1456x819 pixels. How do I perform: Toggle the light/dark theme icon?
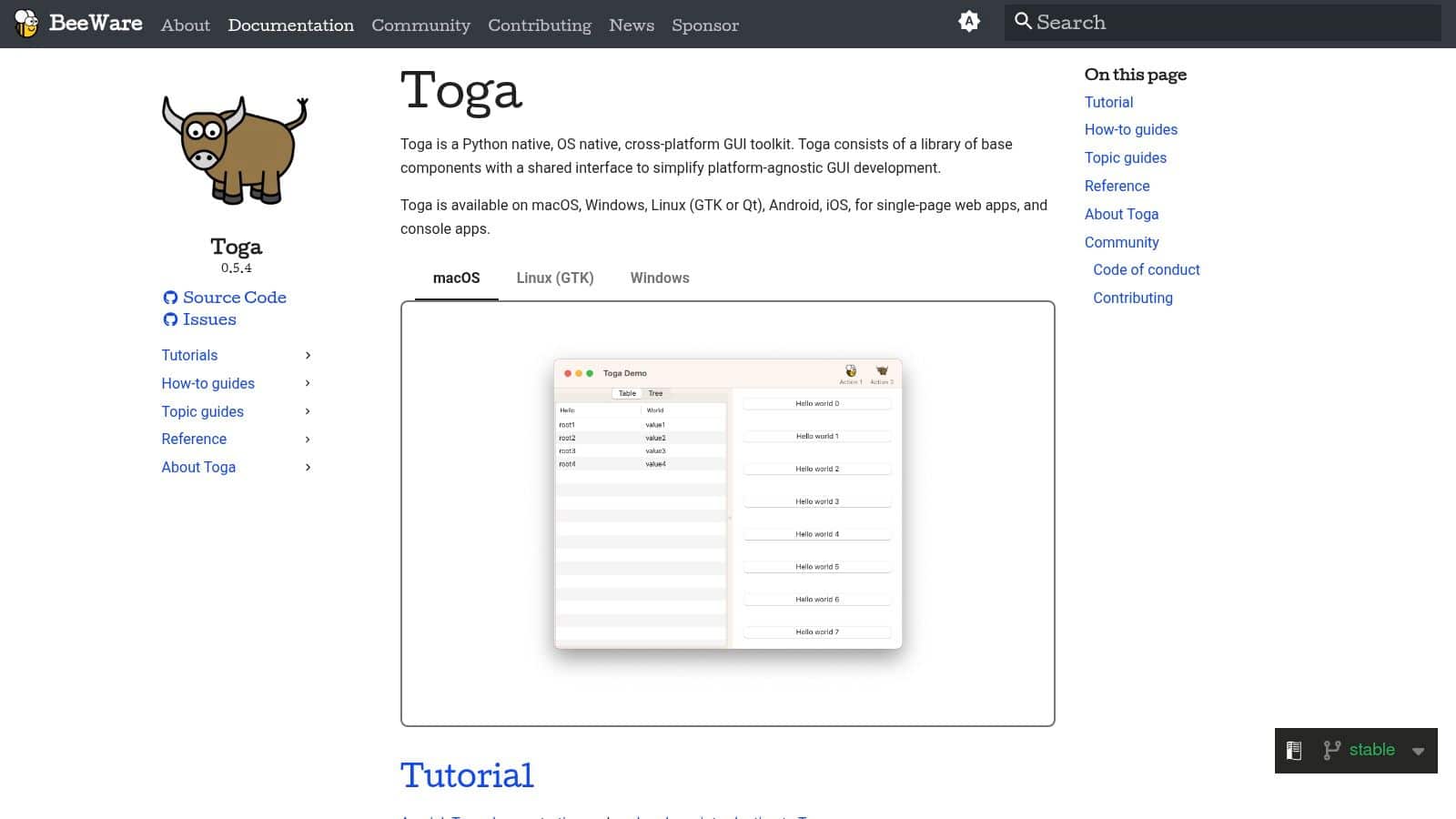coord(969,22)
